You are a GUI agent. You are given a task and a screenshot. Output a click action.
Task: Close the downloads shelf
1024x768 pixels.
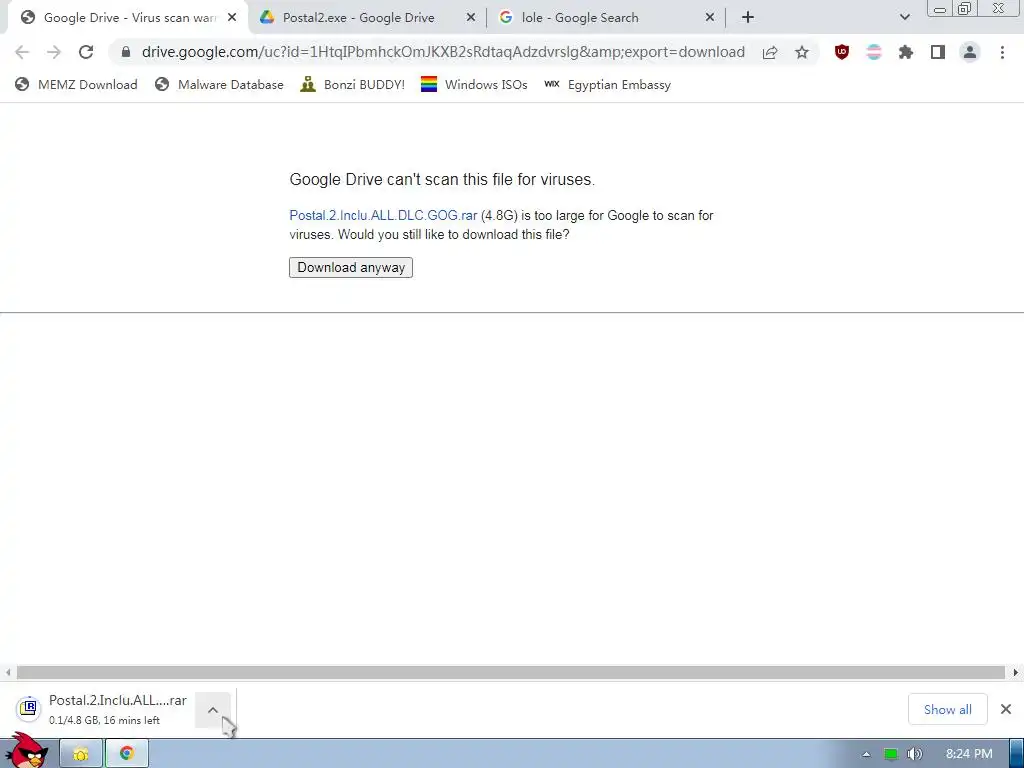1006,709
